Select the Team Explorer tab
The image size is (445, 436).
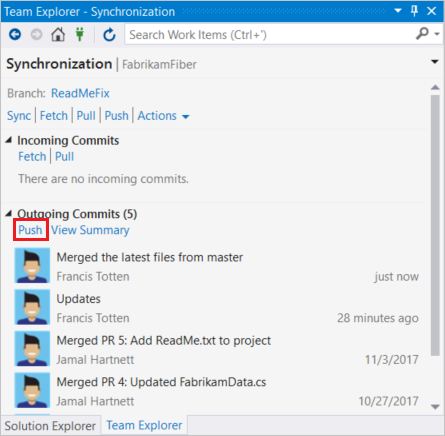pos(144,425)
